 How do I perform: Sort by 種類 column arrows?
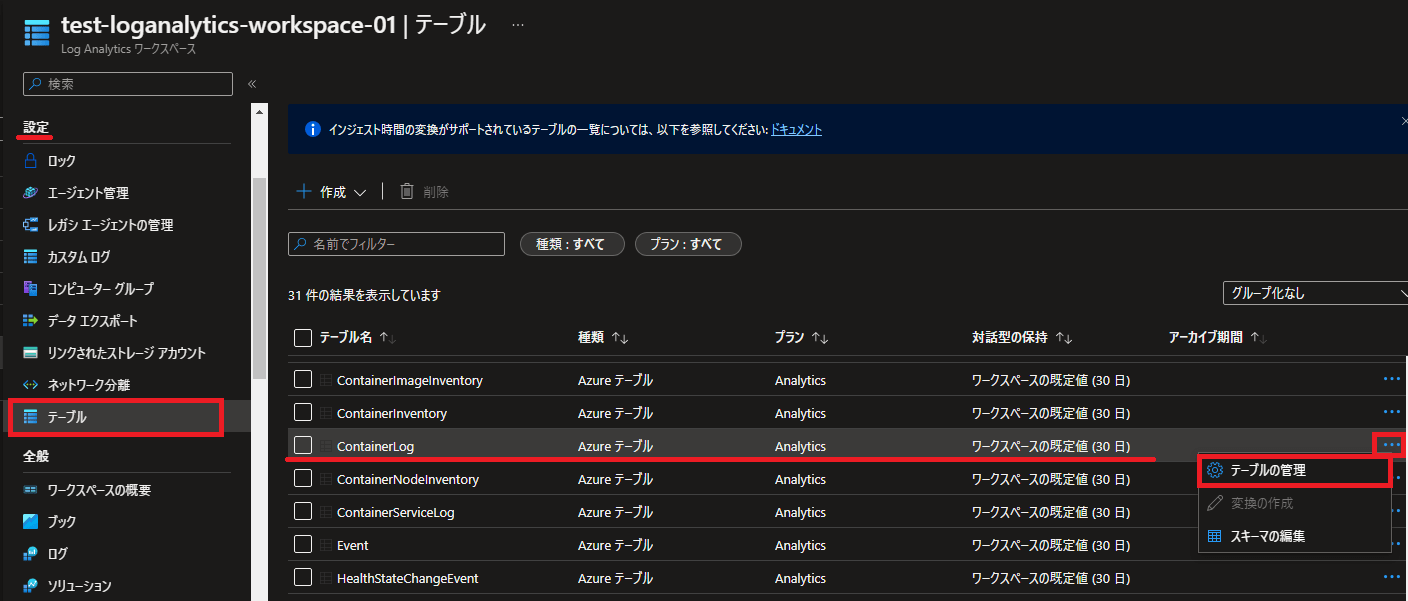pos(619,338)
